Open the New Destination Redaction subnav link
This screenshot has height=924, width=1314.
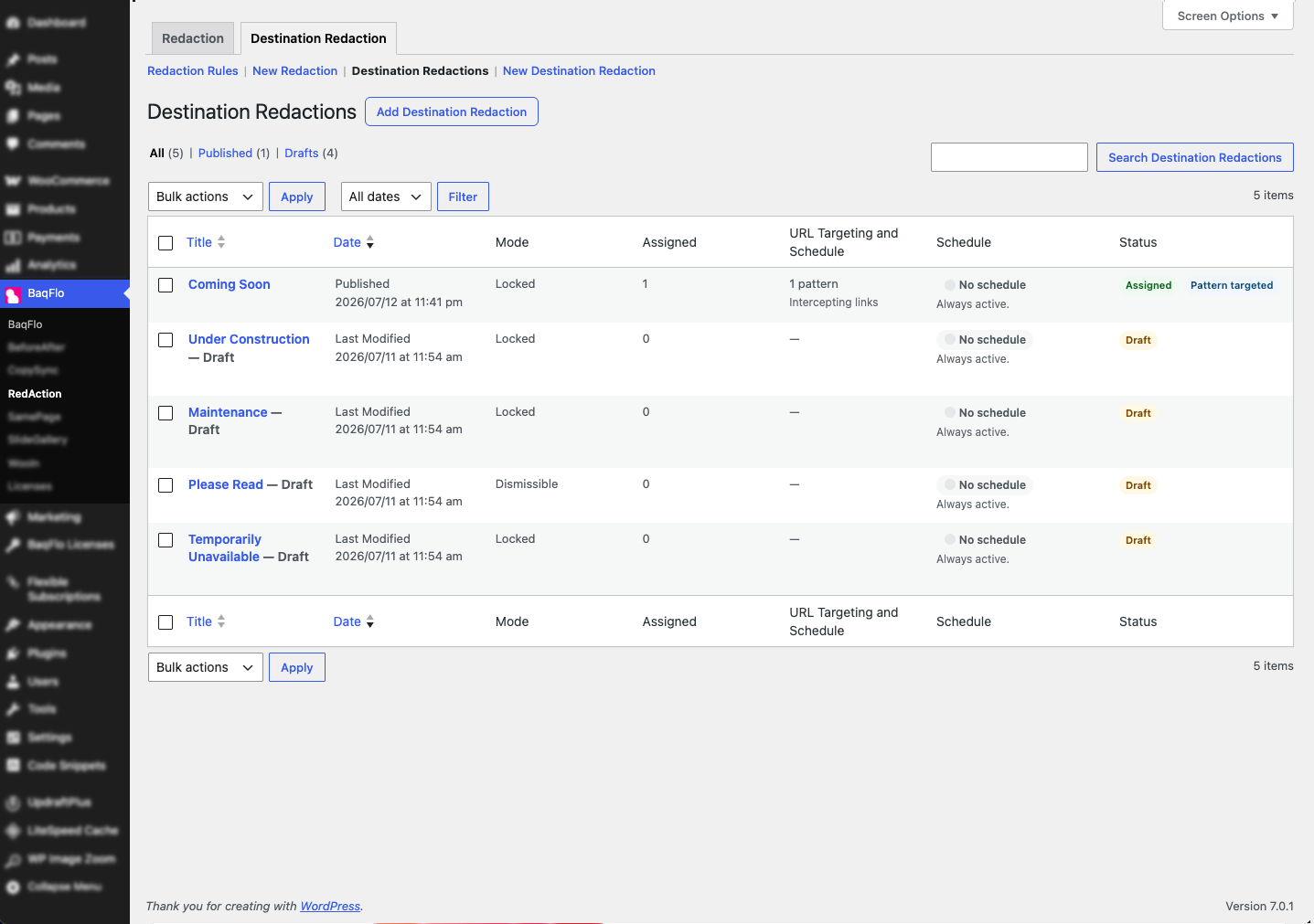pos(579,70)
